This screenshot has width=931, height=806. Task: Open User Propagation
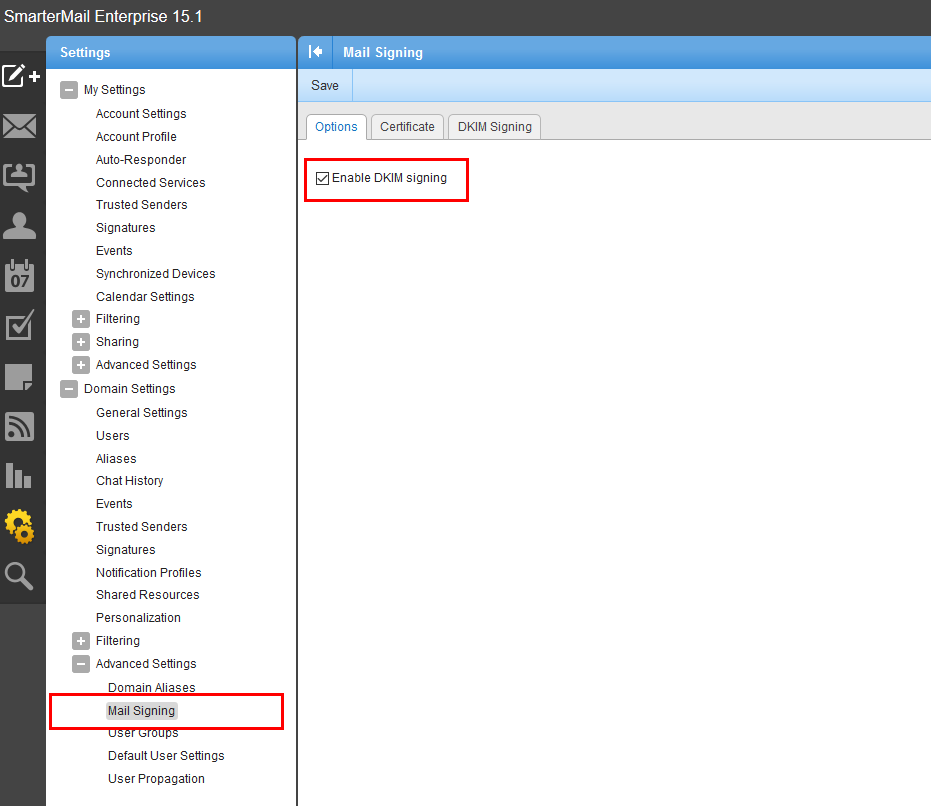pos(156,779)
